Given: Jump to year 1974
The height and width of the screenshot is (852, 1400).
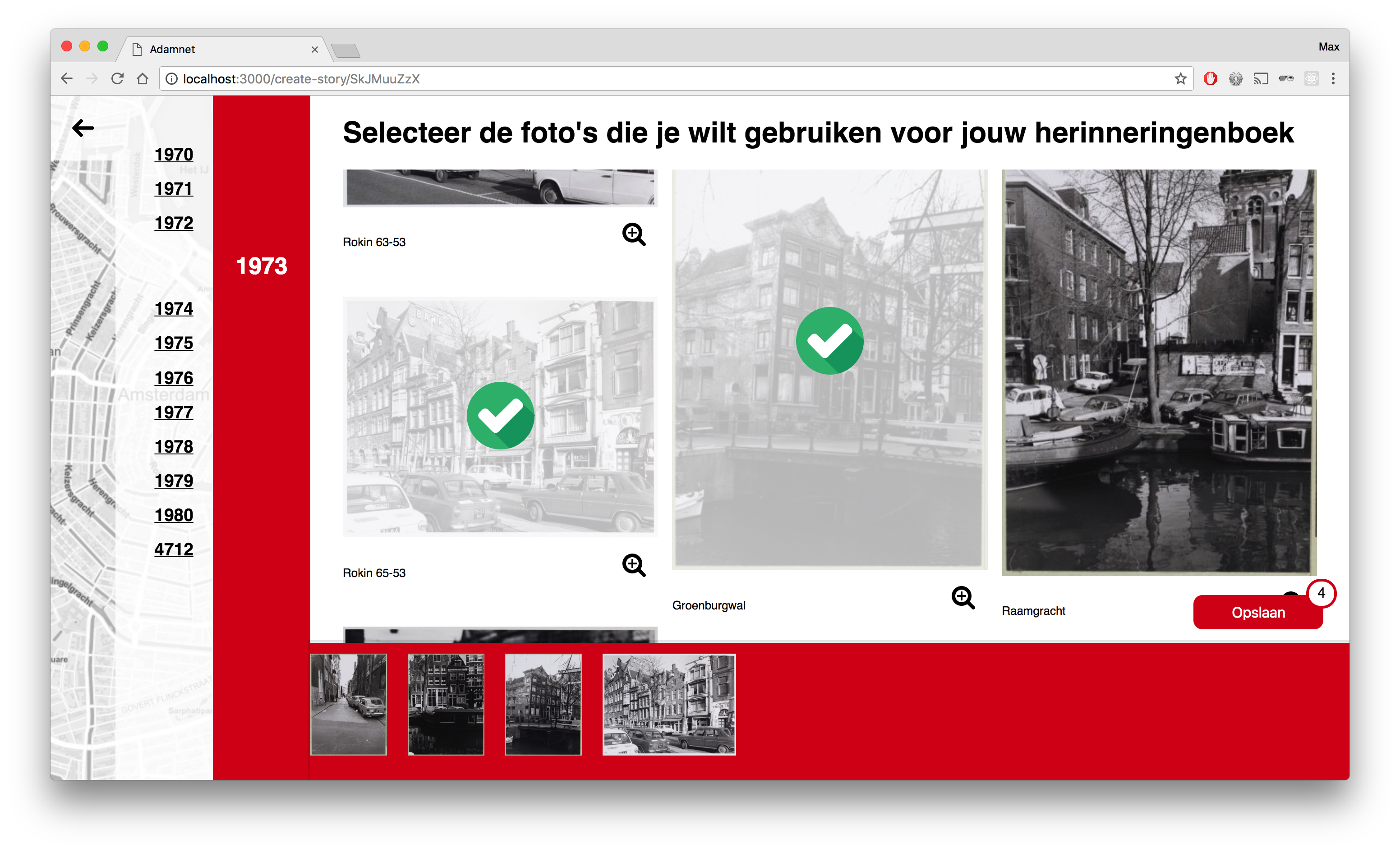Looking at the screenshot, I should [174, 309].
